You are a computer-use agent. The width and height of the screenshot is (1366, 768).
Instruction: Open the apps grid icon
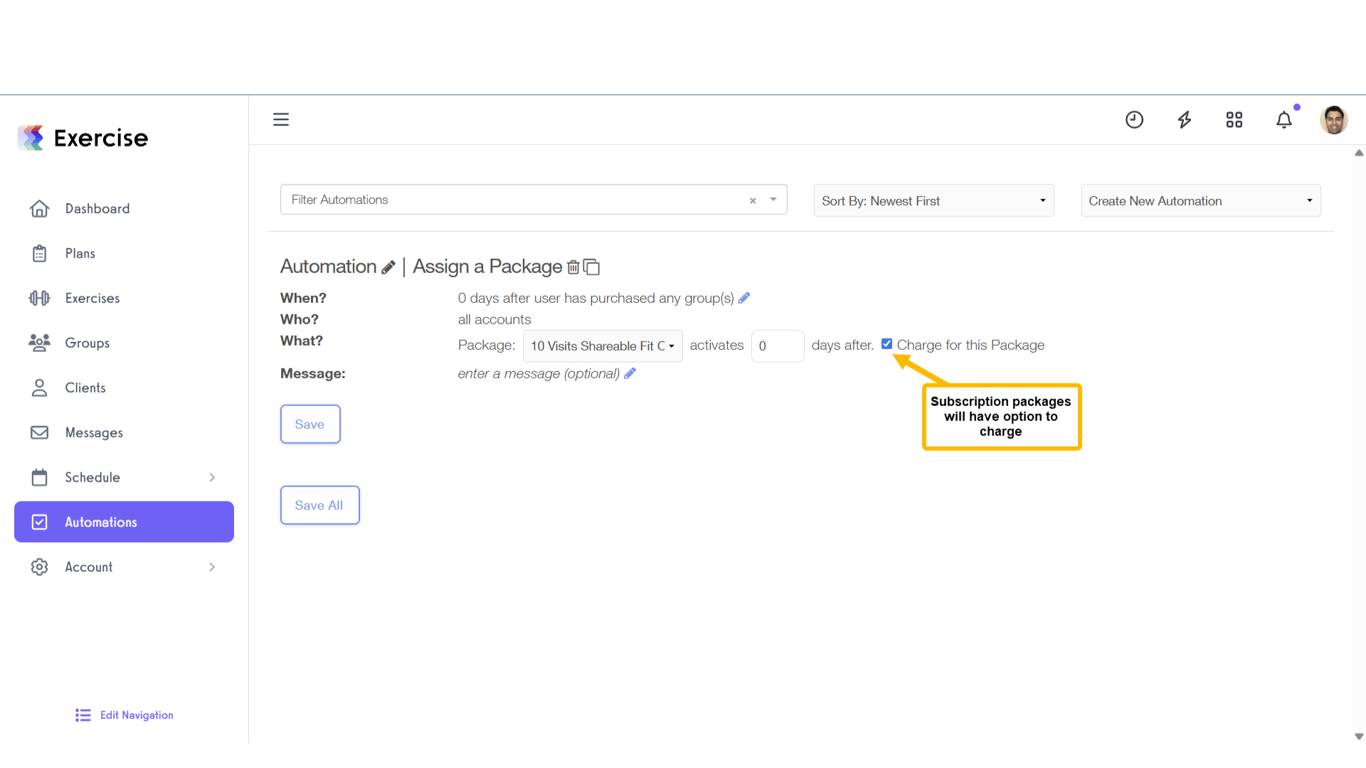tap(1234, 120)
